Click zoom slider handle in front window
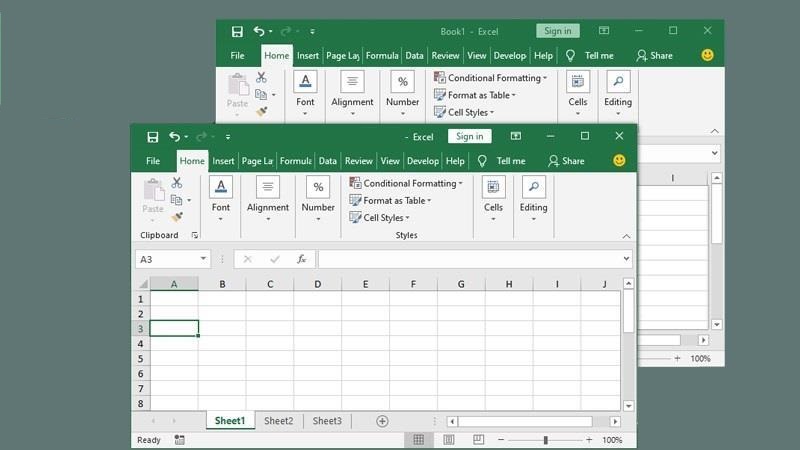800x450 pixels. (x=545, y=440)
